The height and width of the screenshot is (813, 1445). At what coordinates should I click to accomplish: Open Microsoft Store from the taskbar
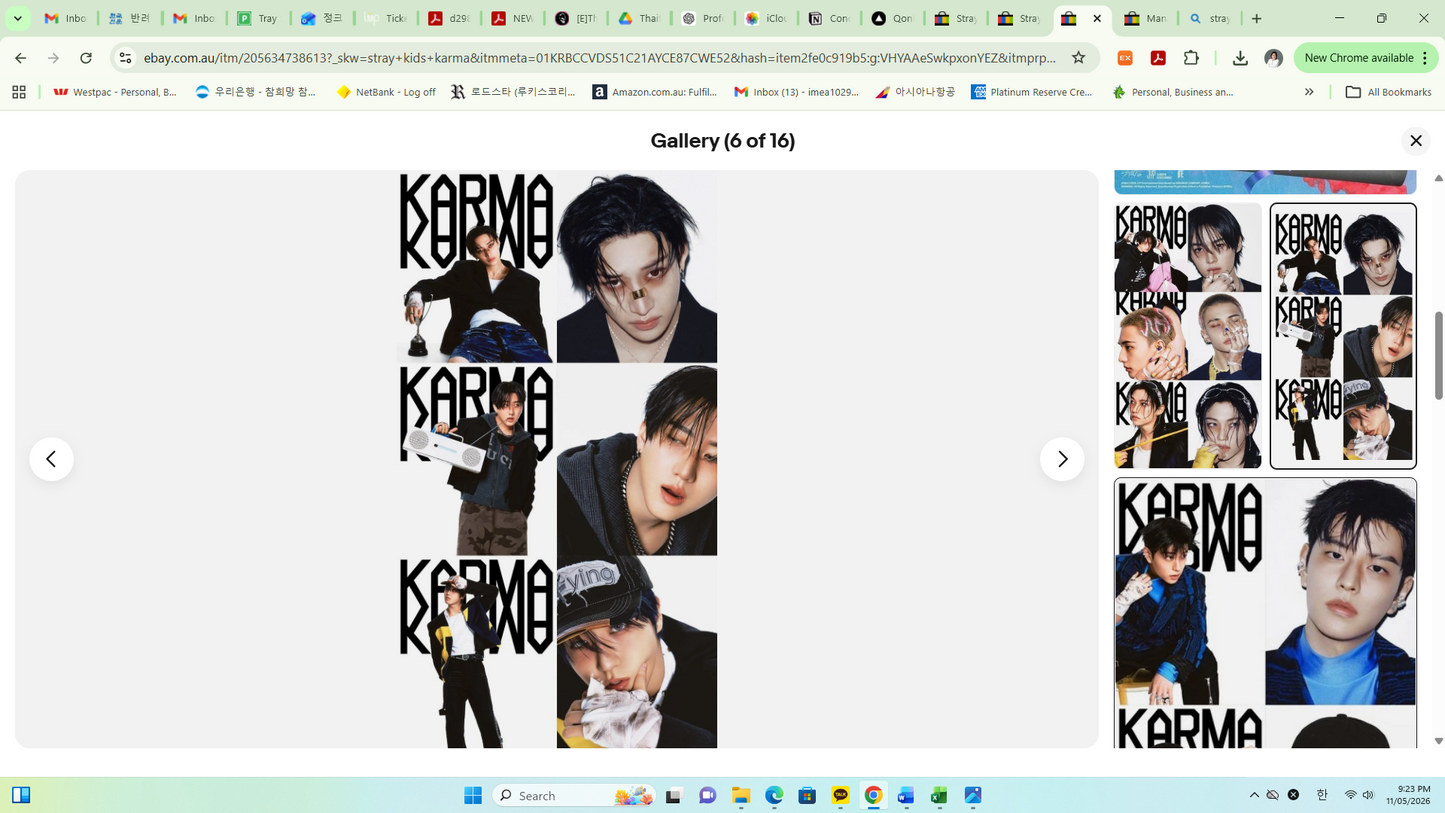[807, 795]
